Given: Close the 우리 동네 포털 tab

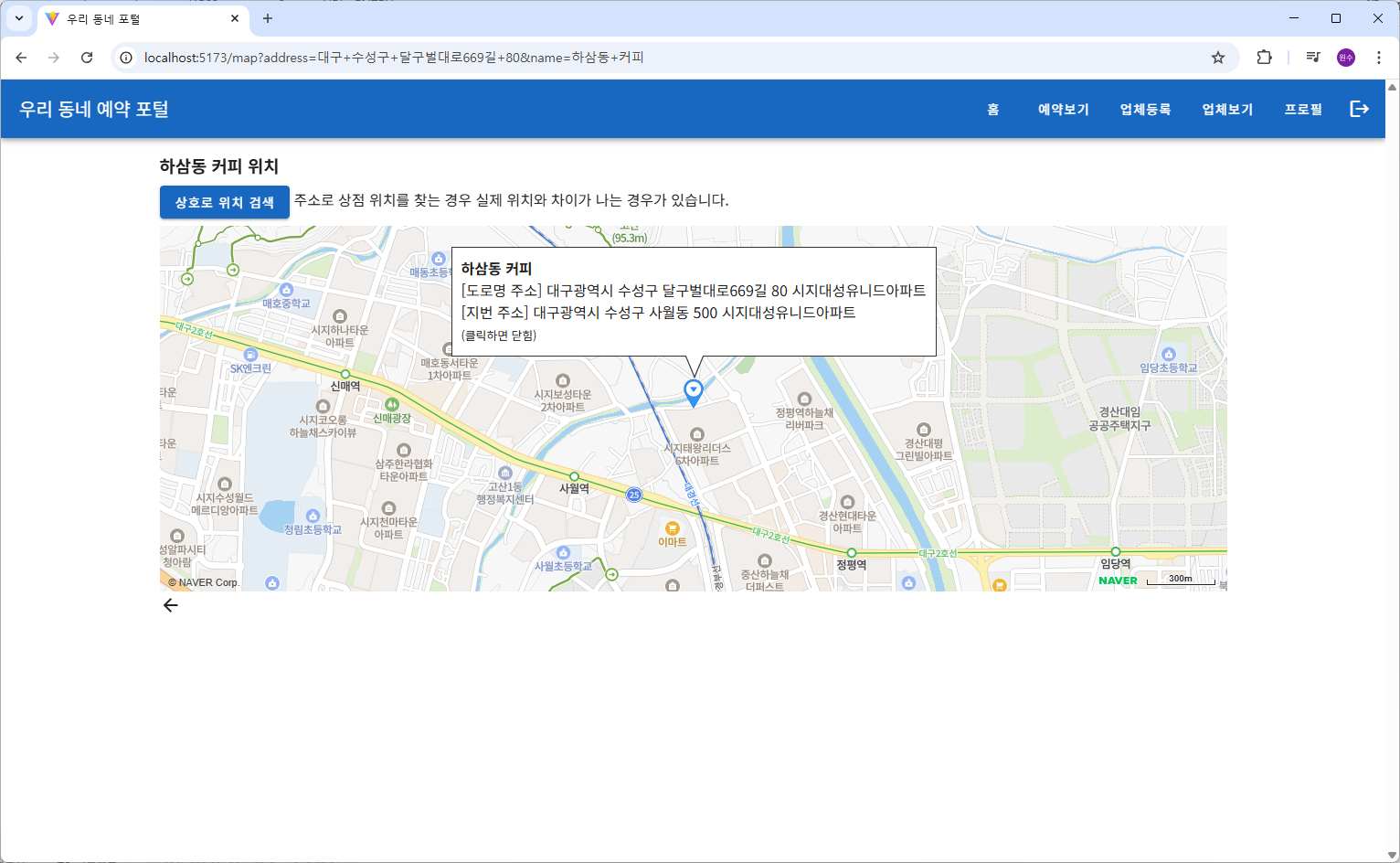Looking at the screenshot, I should [235, 18].
